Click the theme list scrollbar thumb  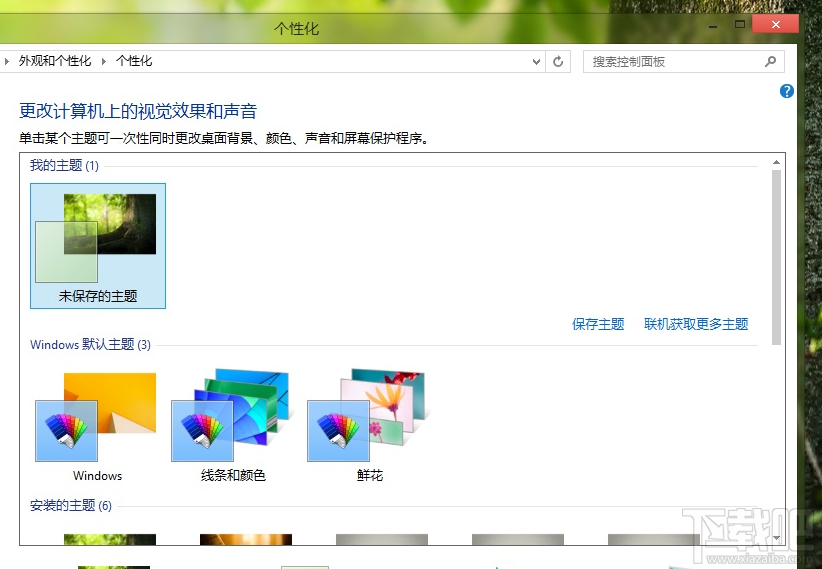pos(776,257)
